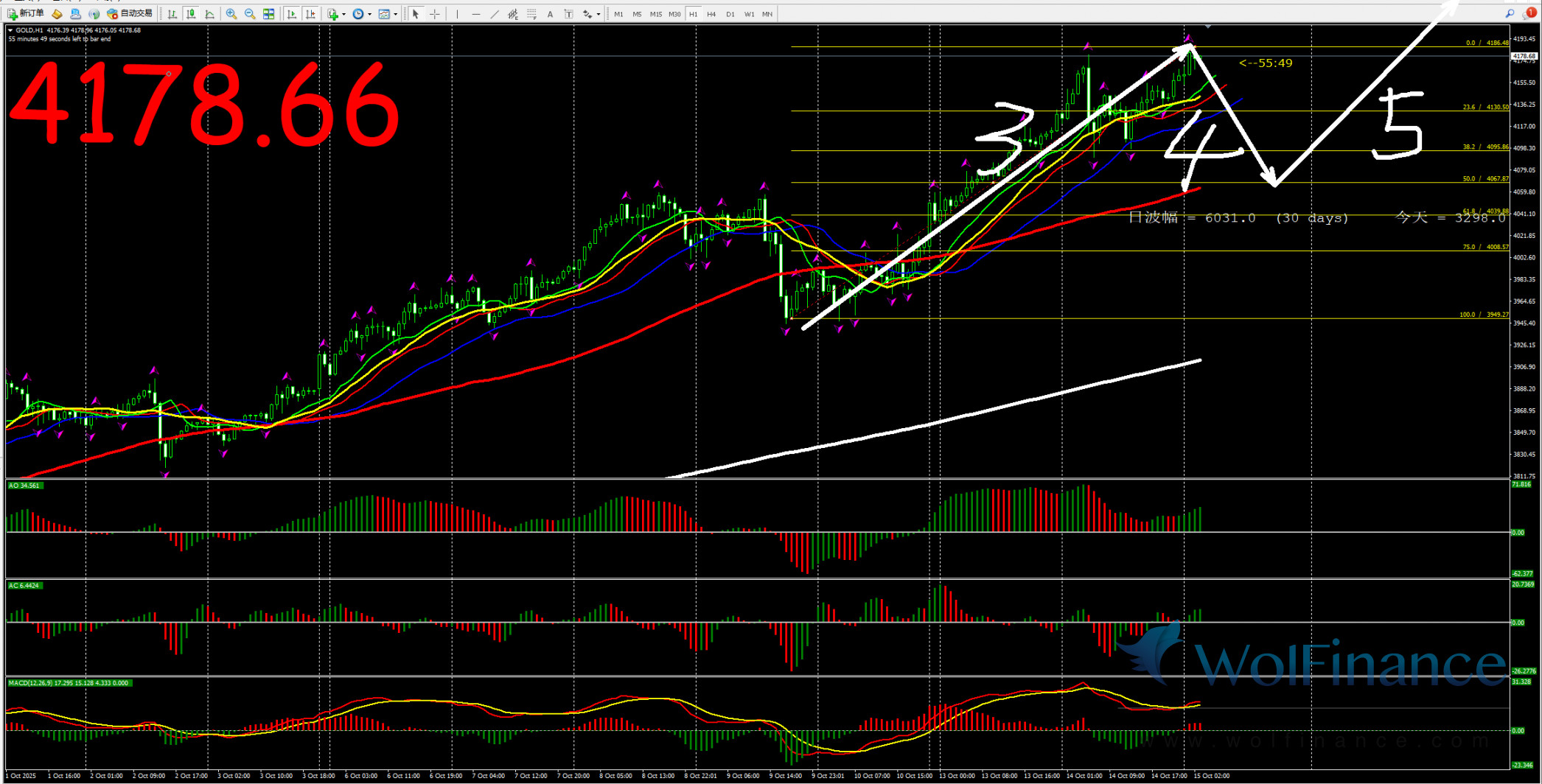Toggle the auto scroll chart button
The height and width of the screenshot is (784, 1542).
292,14
